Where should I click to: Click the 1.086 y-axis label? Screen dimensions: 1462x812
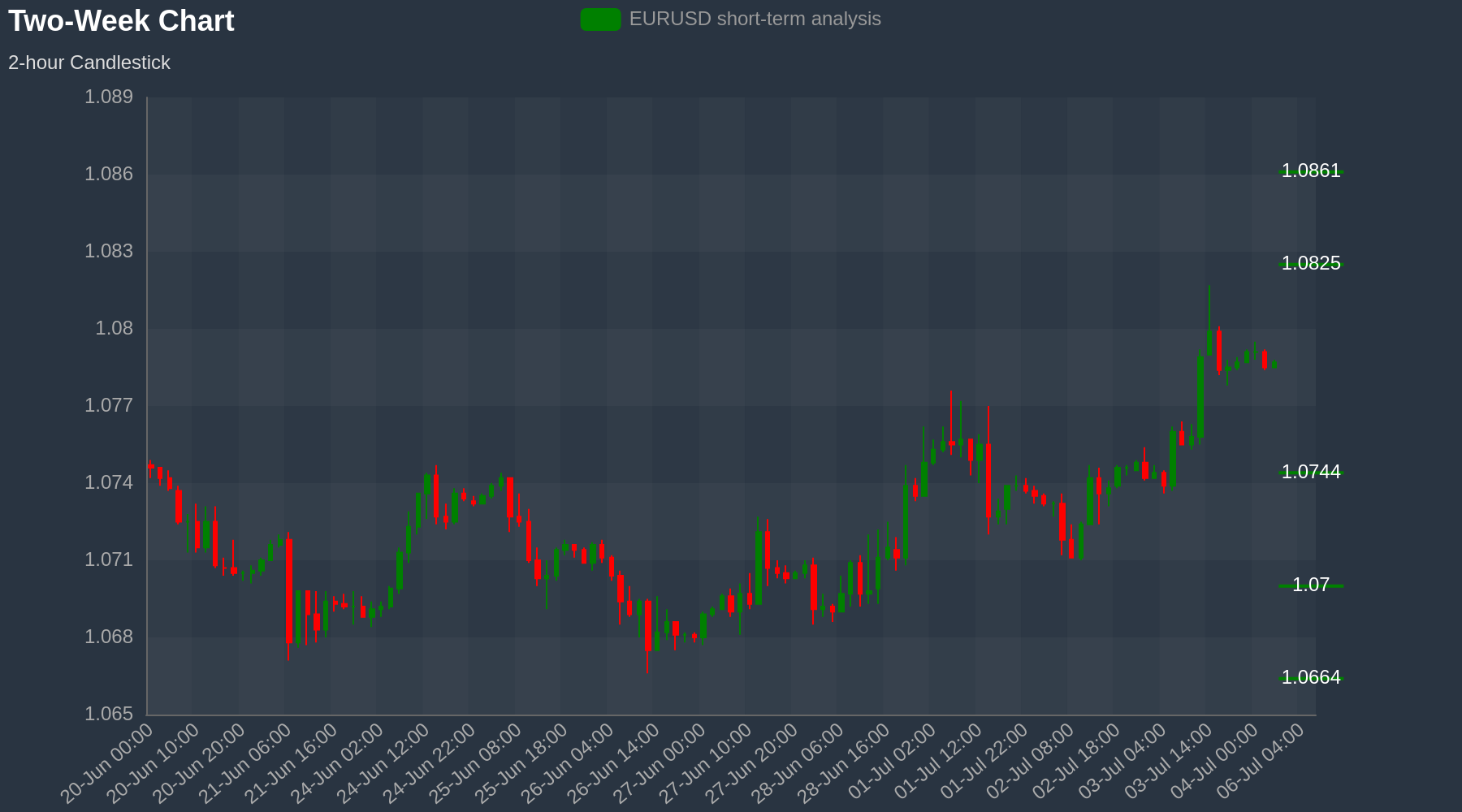click(109, 174)
